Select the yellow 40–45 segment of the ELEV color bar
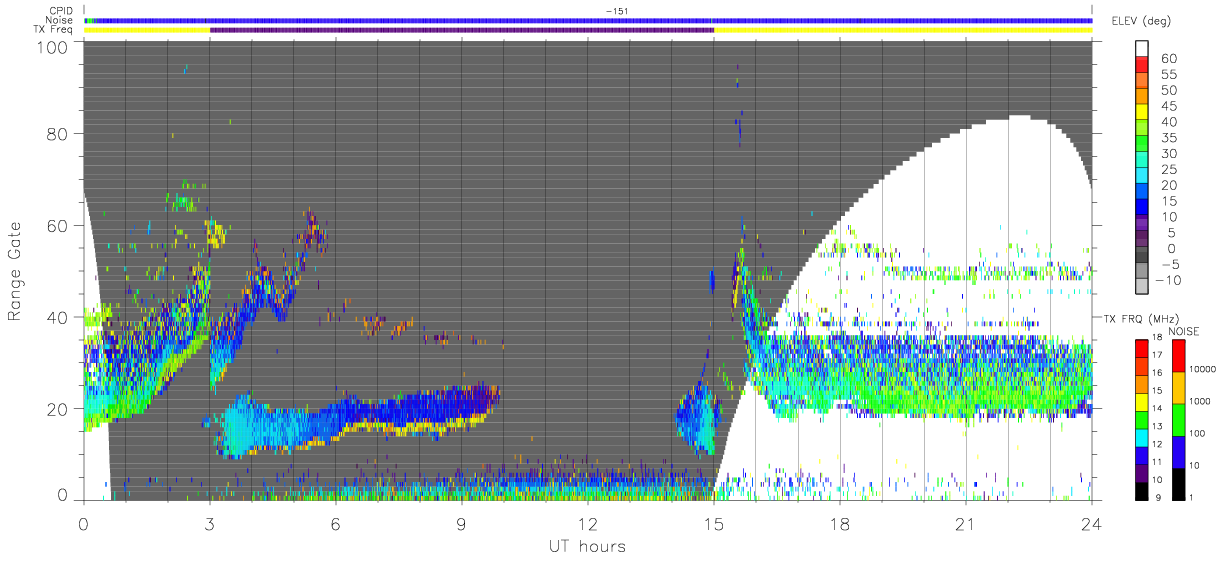This screenshot has height=567, width=1228. click(1141, 113)
